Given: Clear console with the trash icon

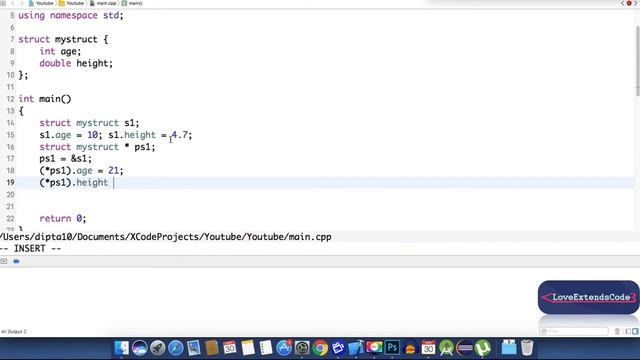Looking at the screenshot, I should pos(617,331).
